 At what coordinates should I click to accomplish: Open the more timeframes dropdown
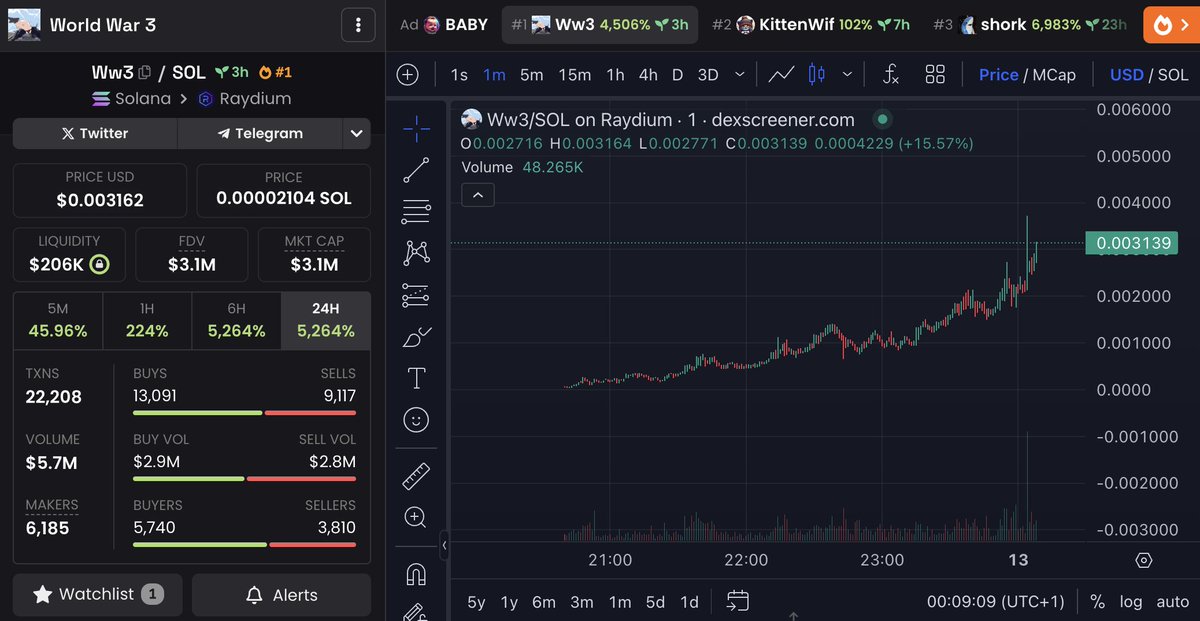tap(740, 75)
